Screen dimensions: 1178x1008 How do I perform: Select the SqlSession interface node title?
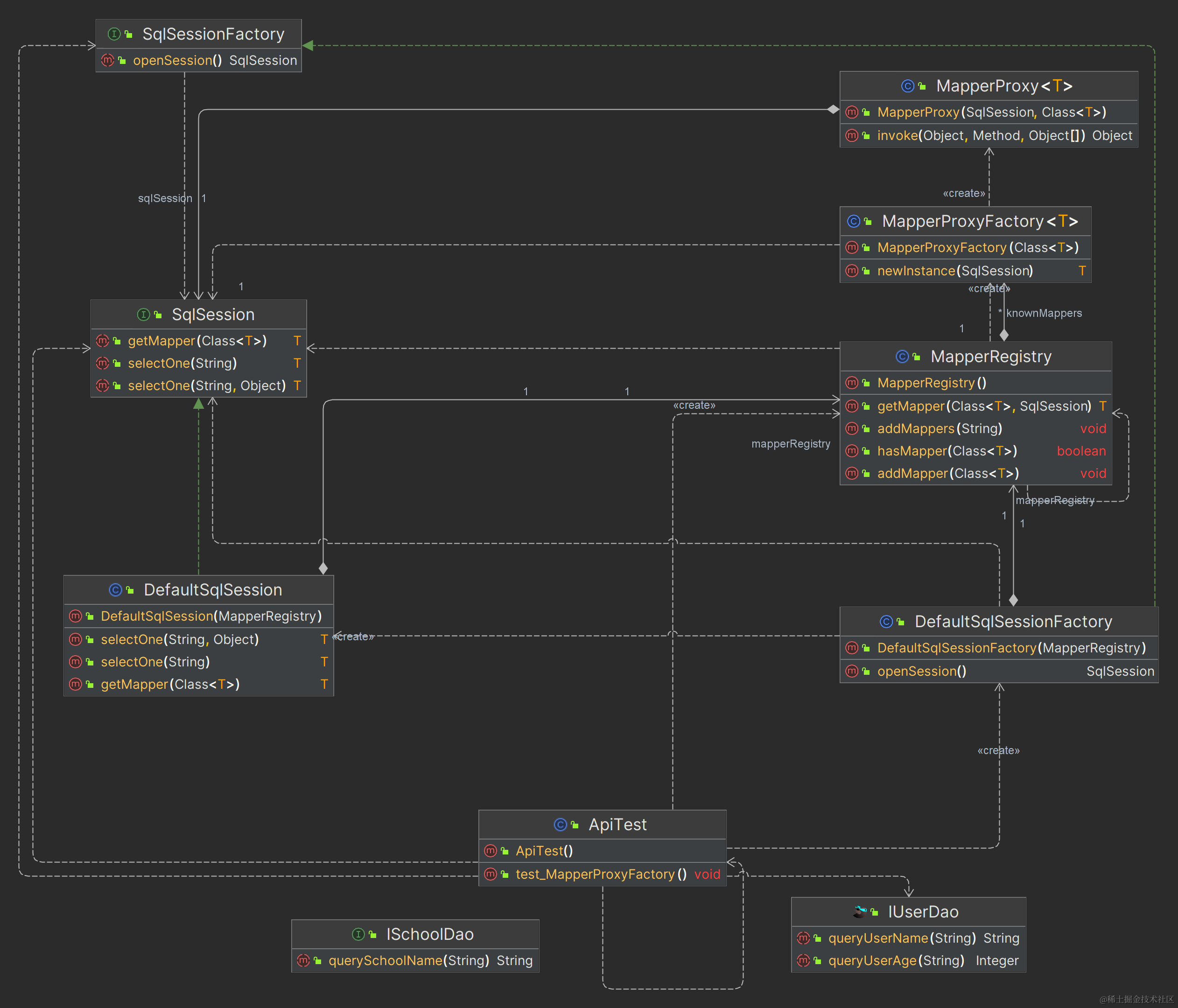(213, 315)
